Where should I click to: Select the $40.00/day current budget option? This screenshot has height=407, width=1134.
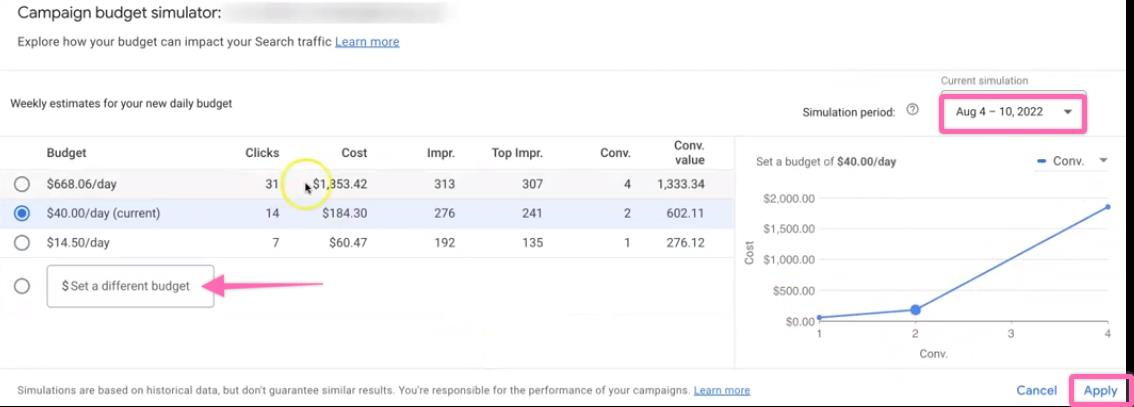(22, 213)
